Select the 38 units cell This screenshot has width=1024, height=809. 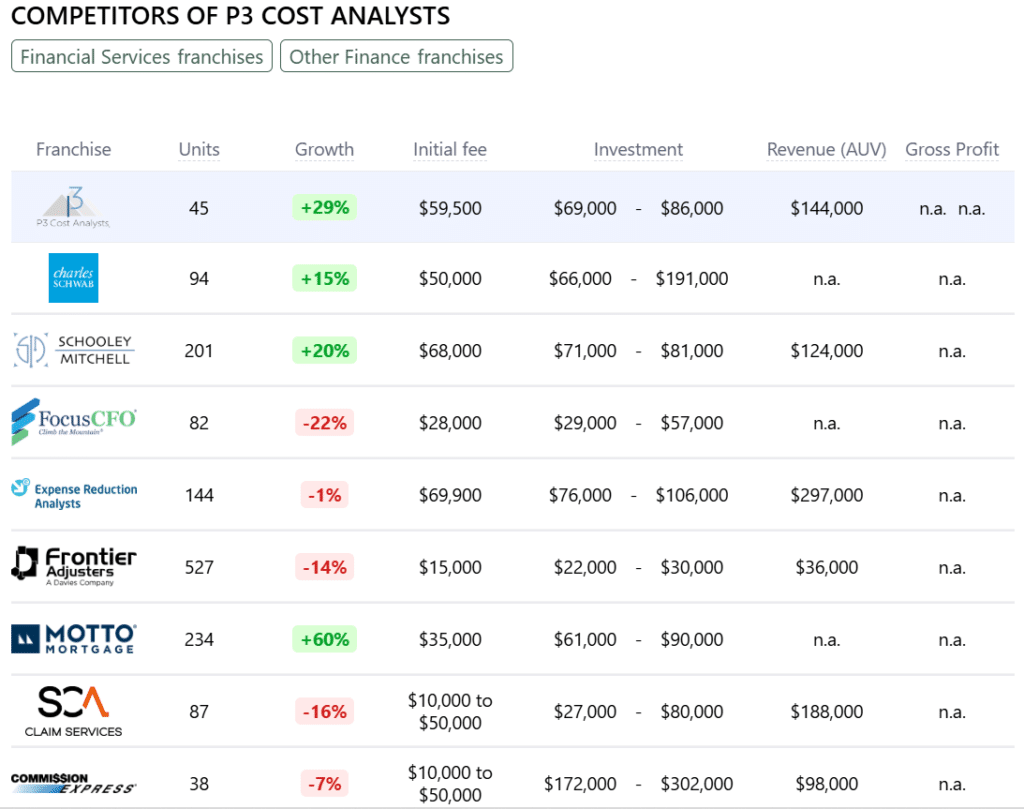click(x=199, y=784)
